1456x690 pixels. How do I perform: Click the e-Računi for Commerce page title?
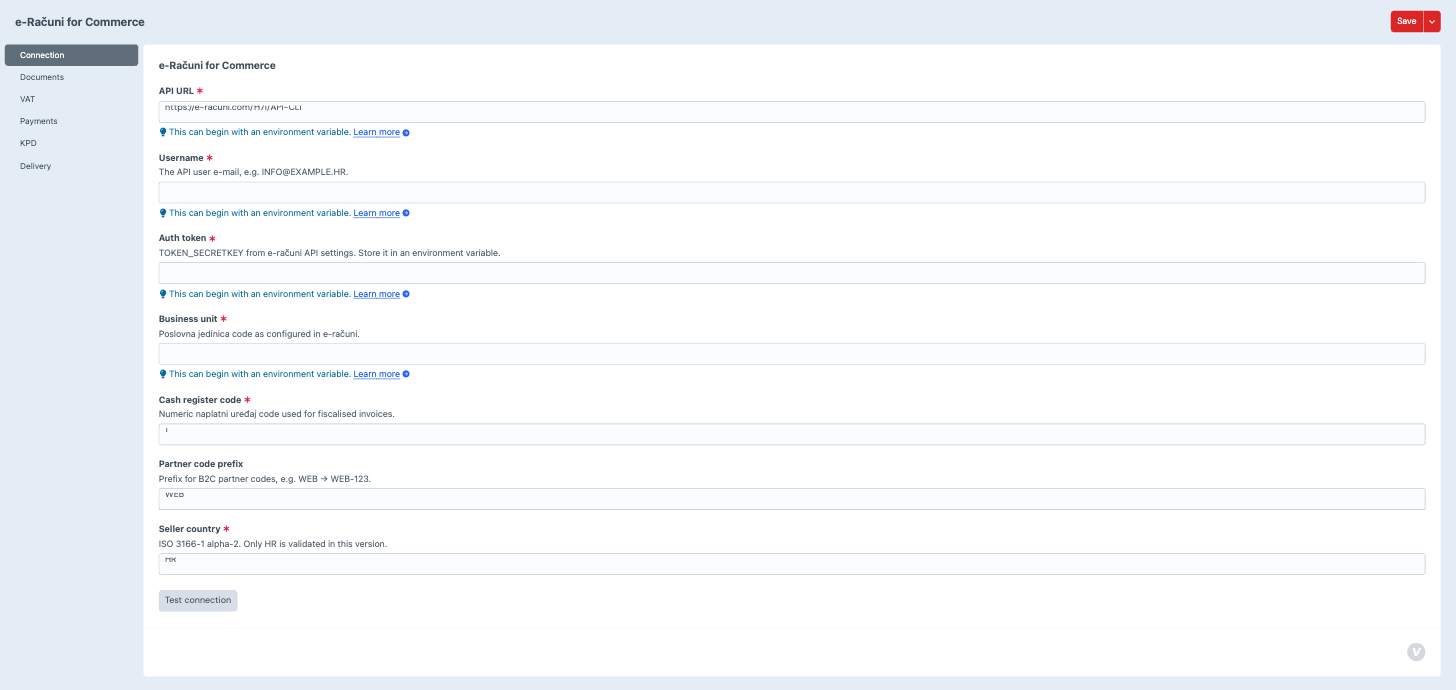(80, 22)
